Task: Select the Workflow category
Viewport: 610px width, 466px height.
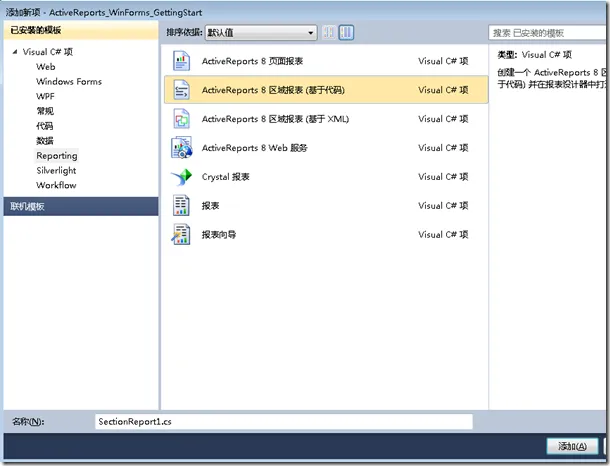Action: [56, 186]
